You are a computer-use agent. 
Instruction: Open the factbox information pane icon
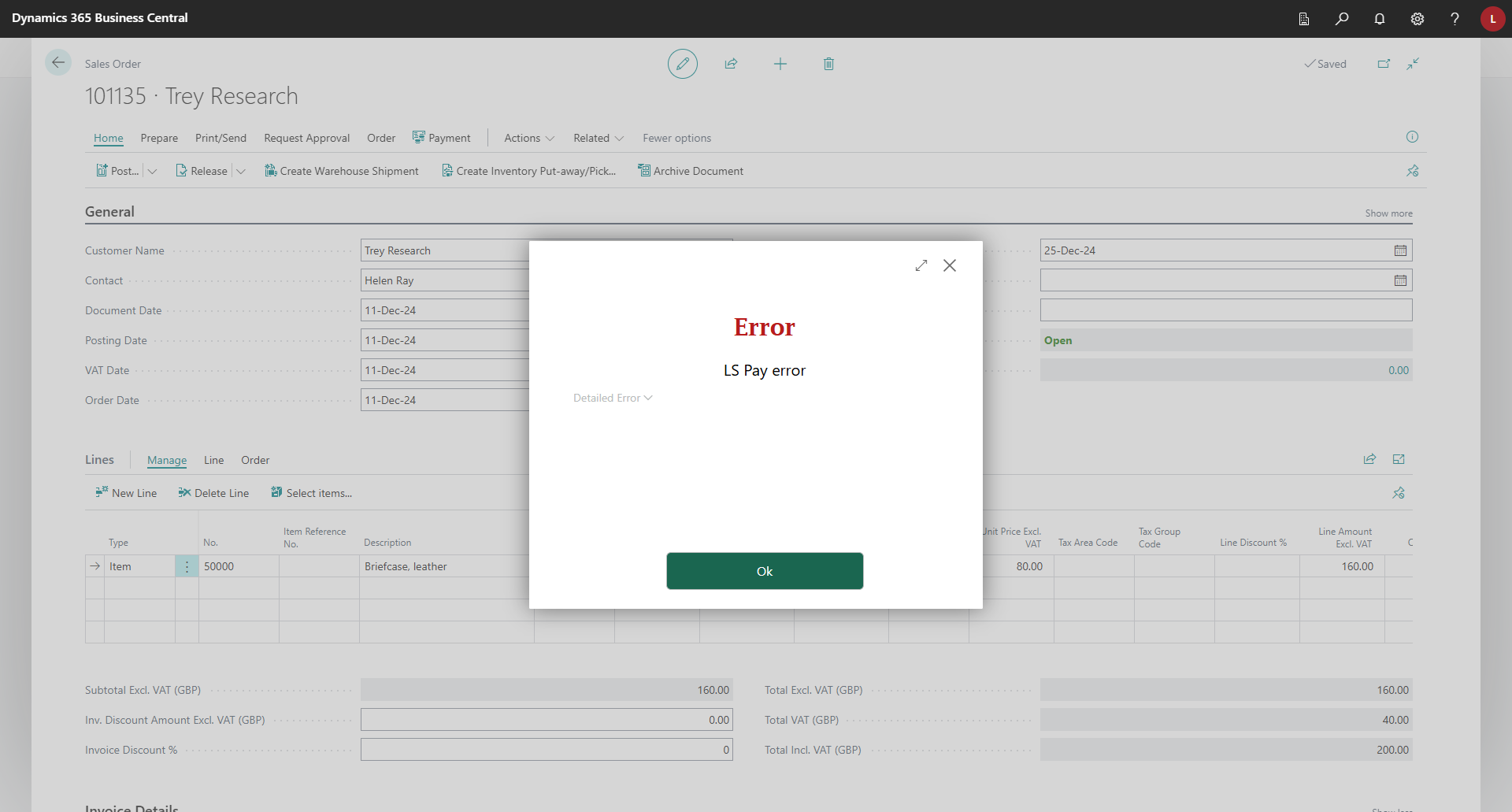(1412, 137)
